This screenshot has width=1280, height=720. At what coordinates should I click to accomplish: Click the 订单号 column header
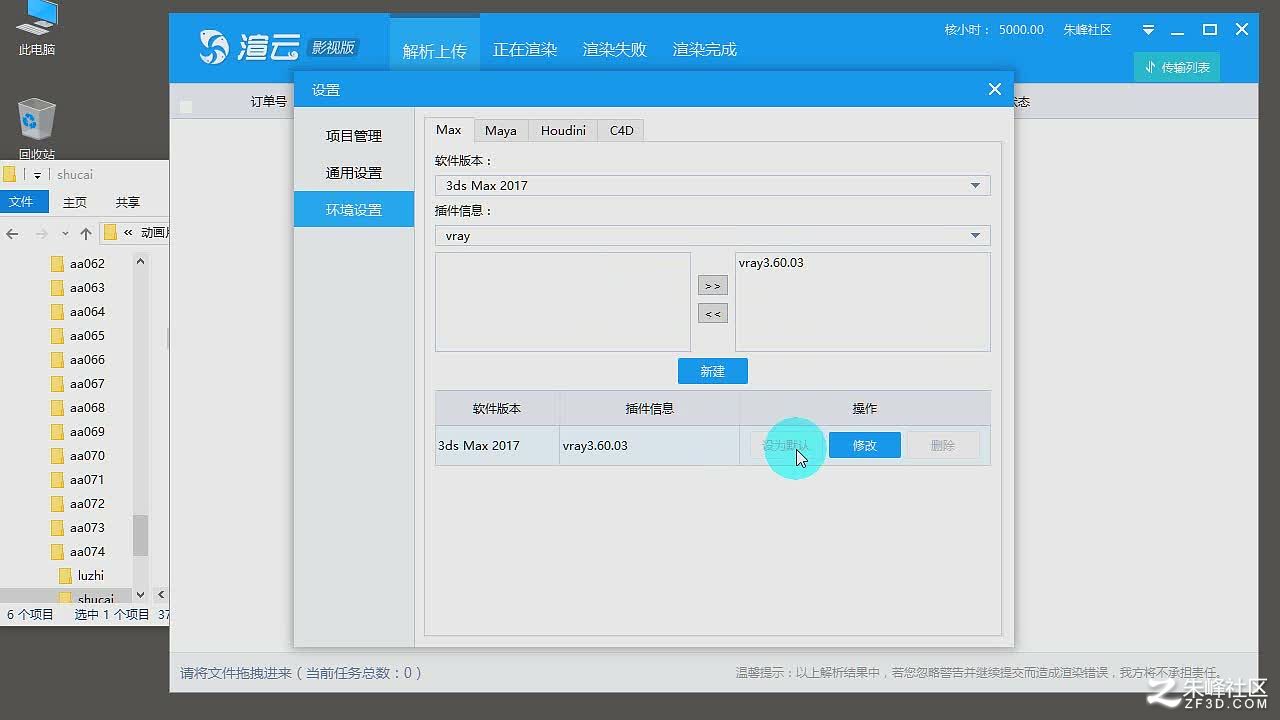click(x=268, y=101)
